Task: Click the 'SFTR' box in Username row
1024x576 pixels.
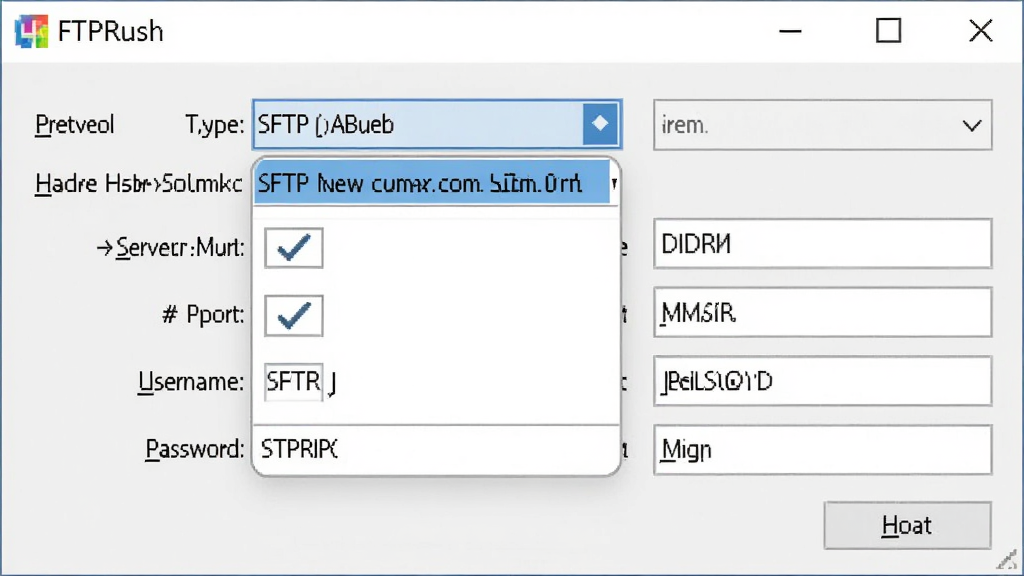Action: click(x=293, y=381)
